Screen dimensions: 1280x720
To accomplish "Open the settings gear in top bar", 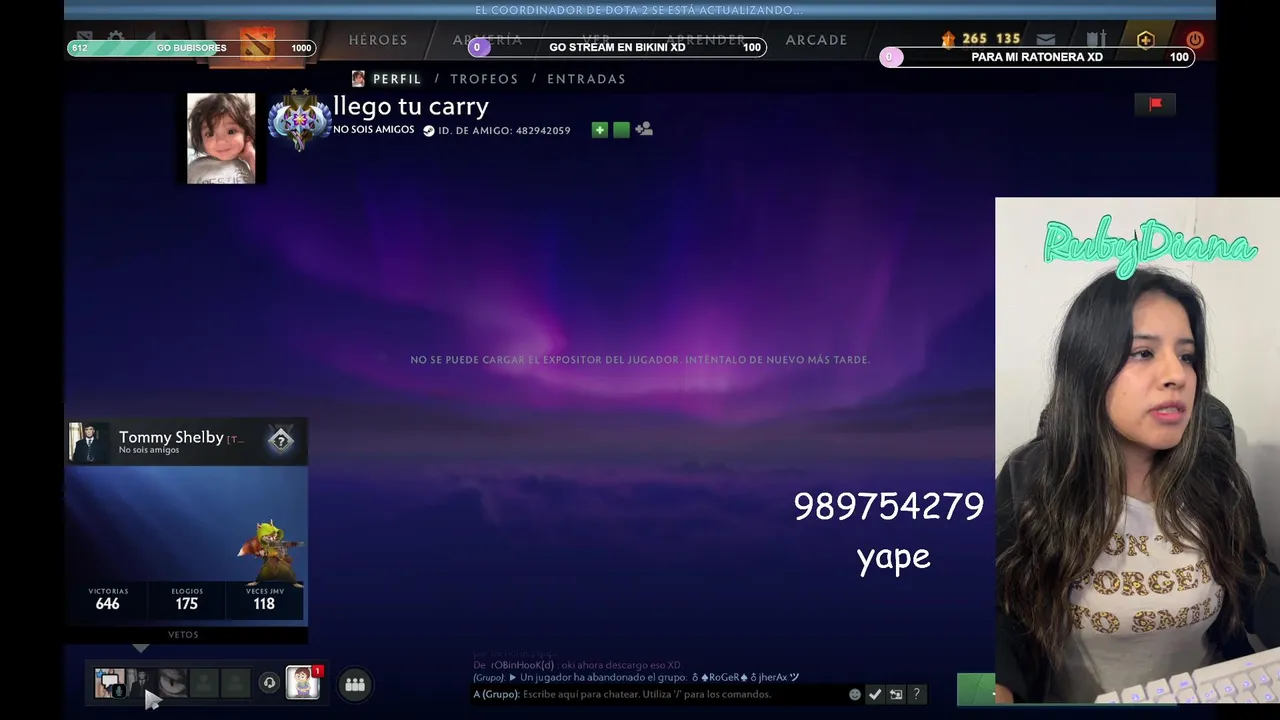I will point(116,38).
